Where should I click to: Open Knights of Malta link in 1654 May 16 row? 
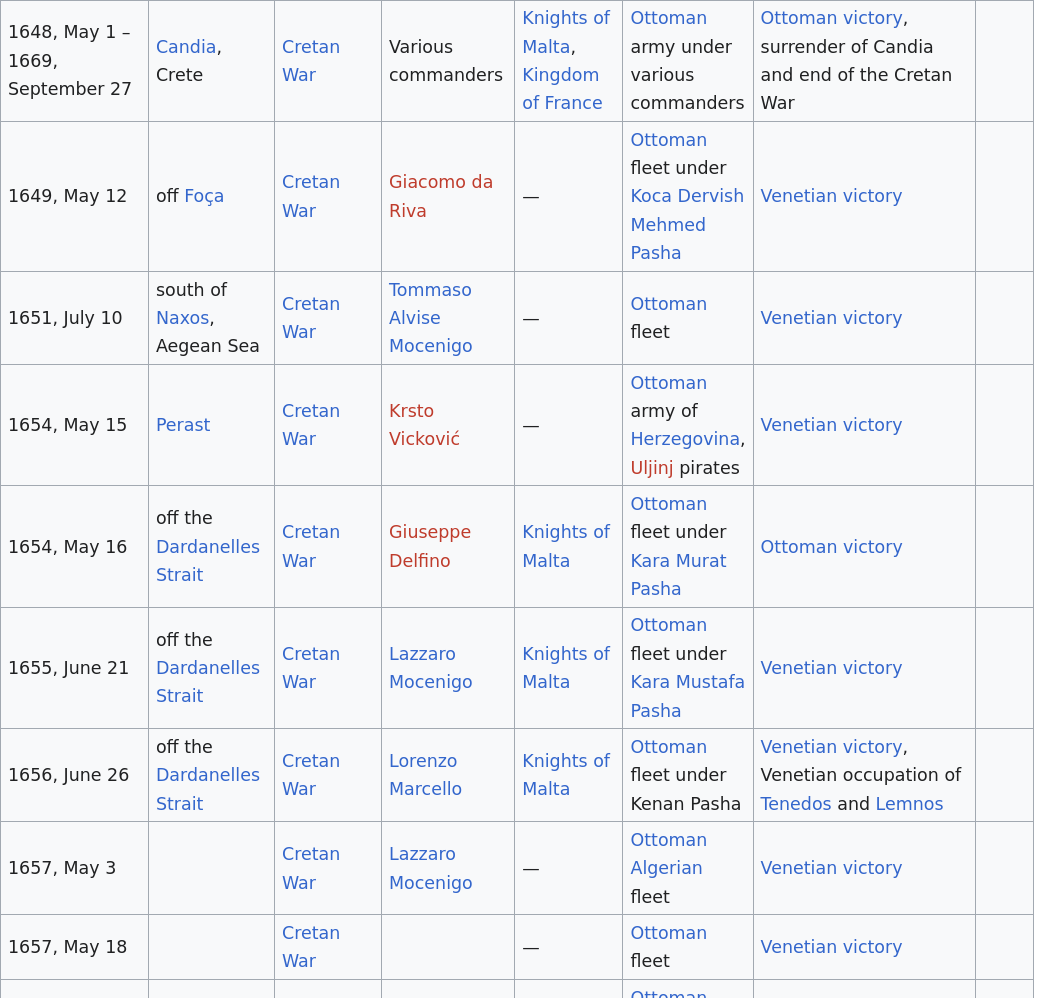click(566, 547)
